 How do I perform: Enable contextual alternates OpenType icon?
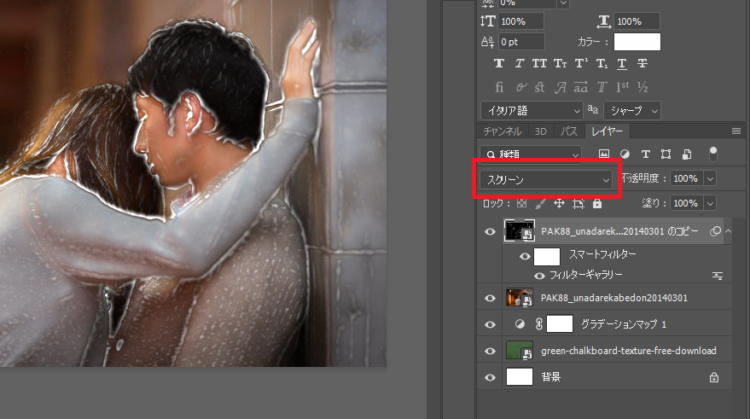pyautogui.click(x=521, y=87)
